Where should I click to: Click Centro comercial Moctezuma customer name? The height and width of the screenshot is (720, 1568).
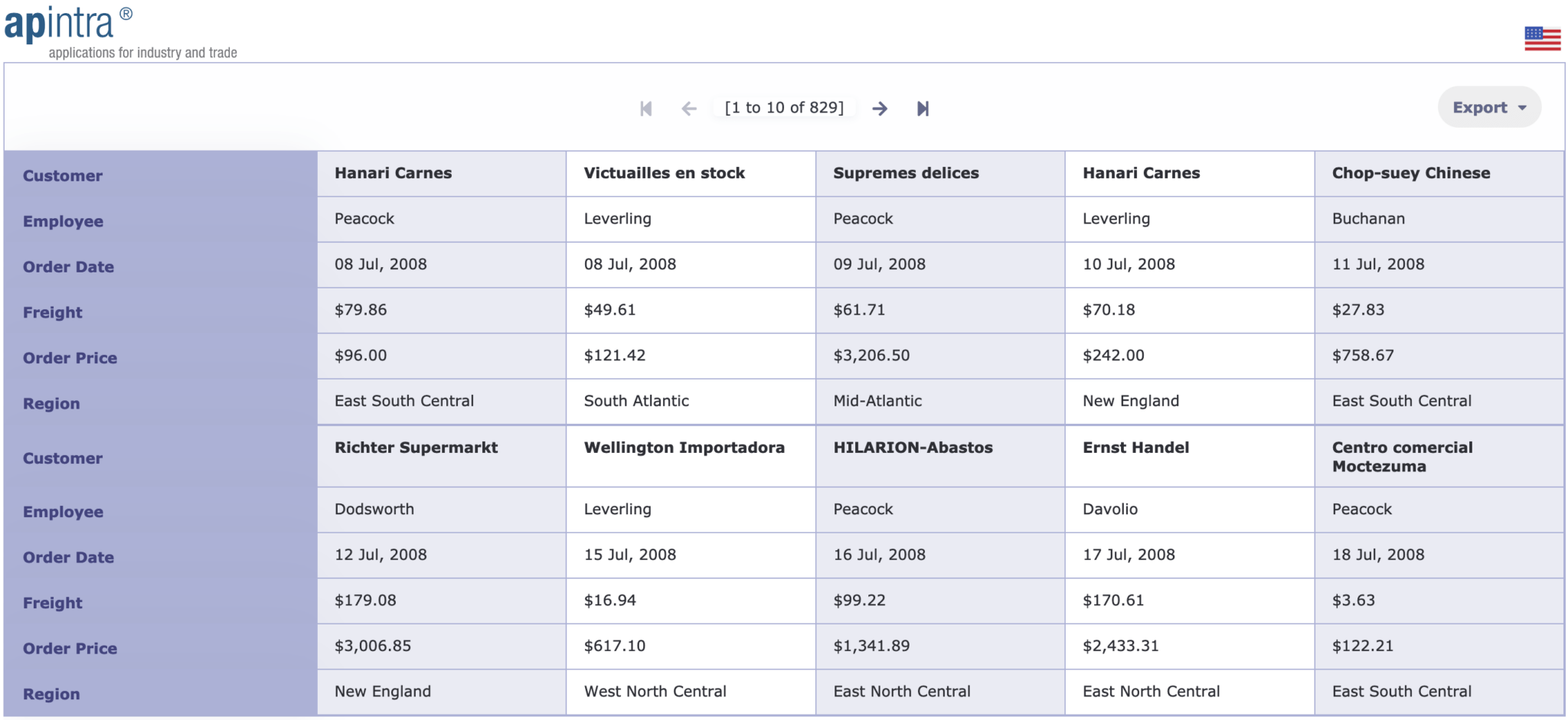[1402, 457]
